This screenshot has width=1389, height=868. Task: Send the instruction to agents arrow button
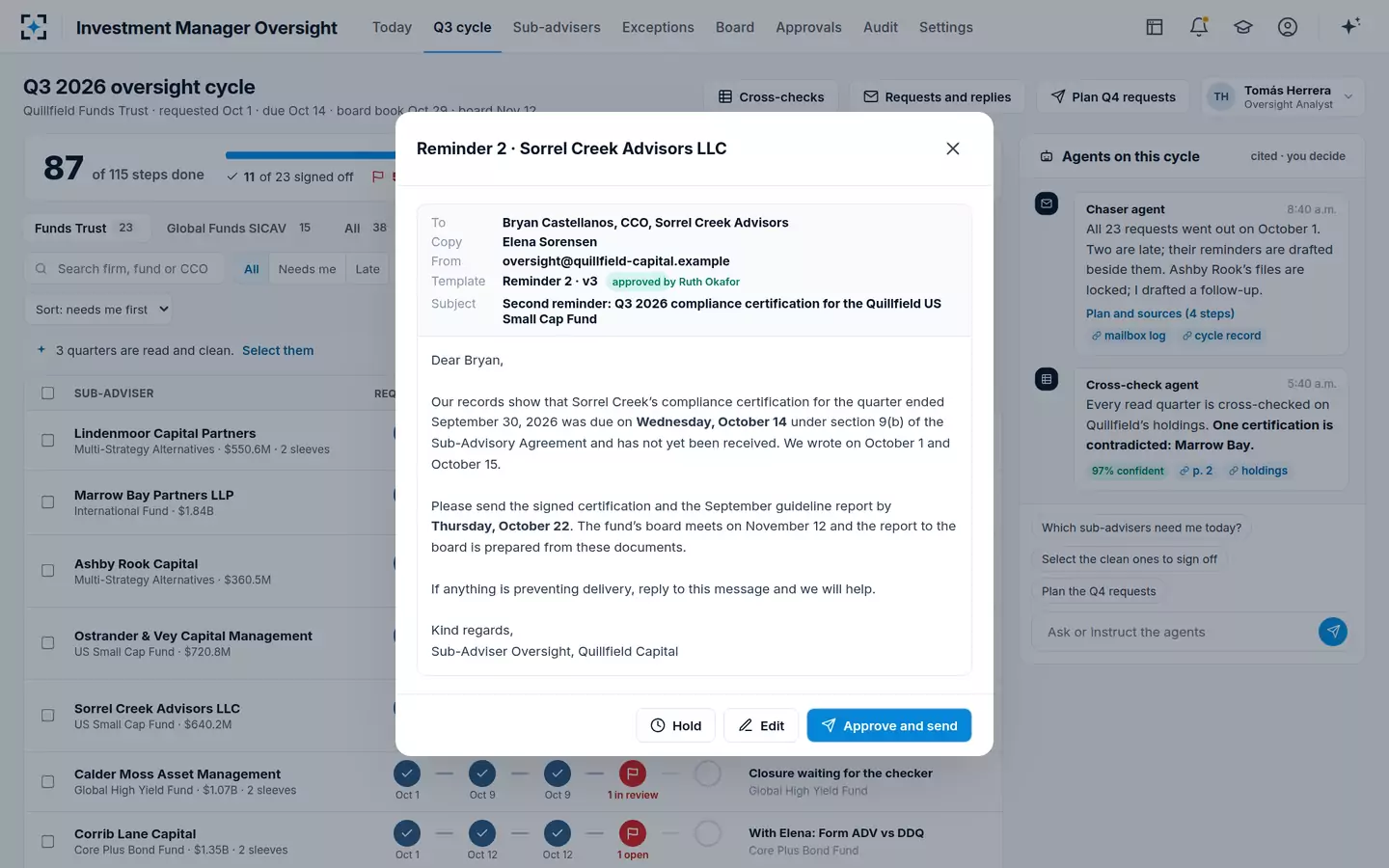pos(1333,632)
